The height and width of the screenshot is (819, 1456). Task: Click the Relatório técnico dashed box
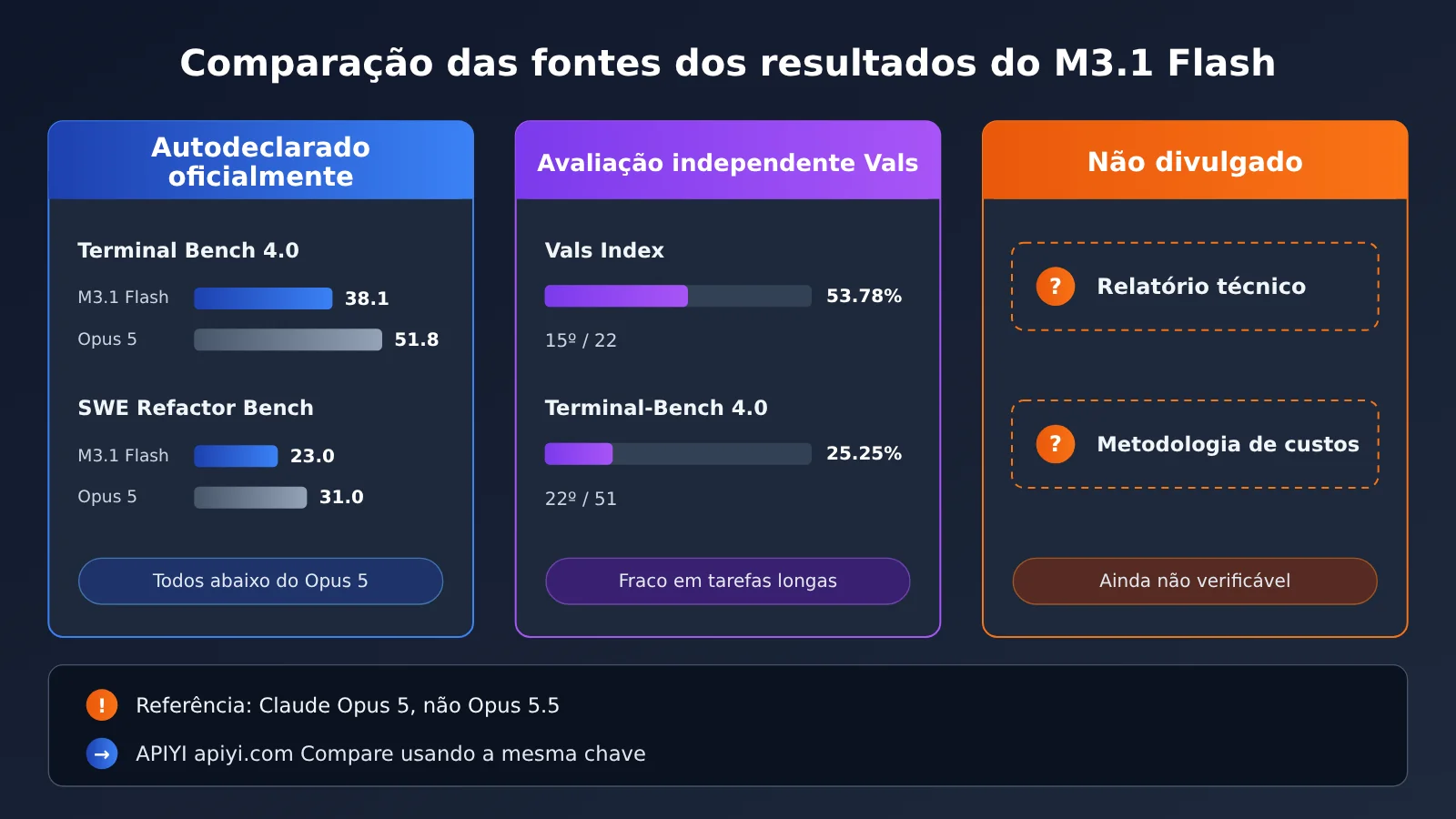point(1195,287)
